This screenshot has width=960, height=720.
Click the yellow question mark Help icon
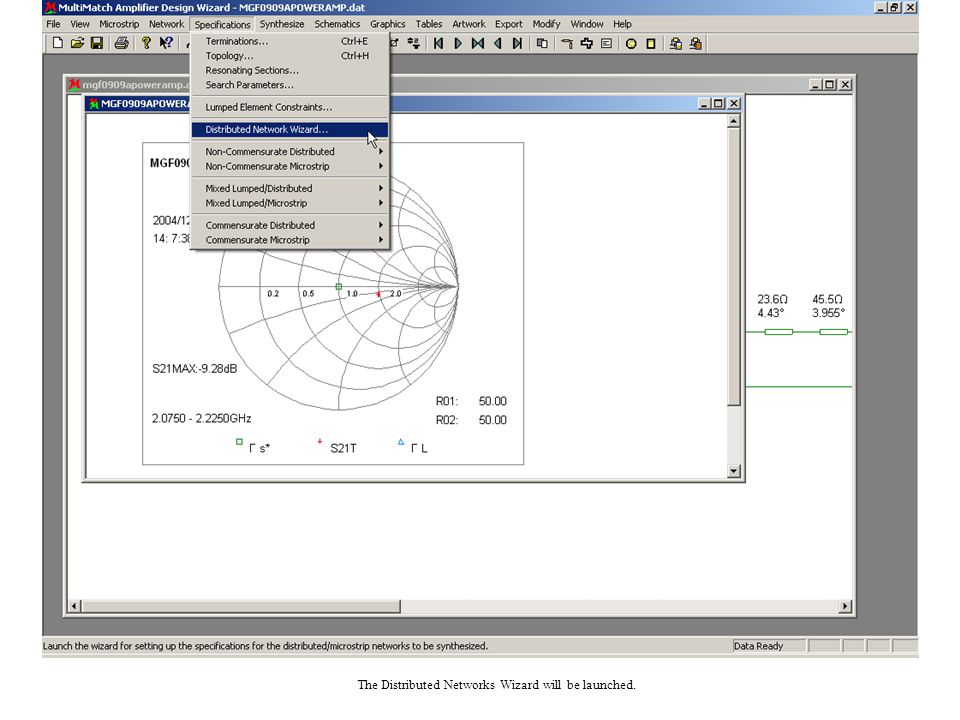[x=146, y=43]
